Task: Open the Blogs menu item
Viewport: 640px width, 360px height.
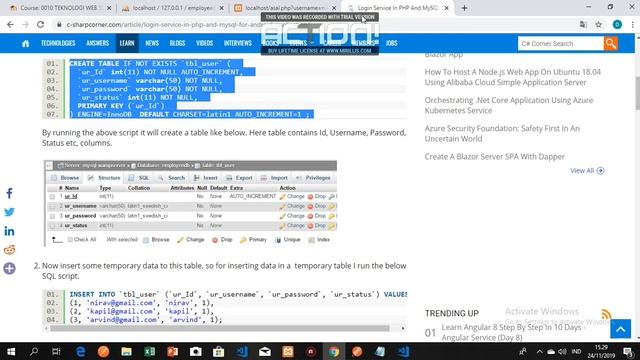Action: (177, 43)
